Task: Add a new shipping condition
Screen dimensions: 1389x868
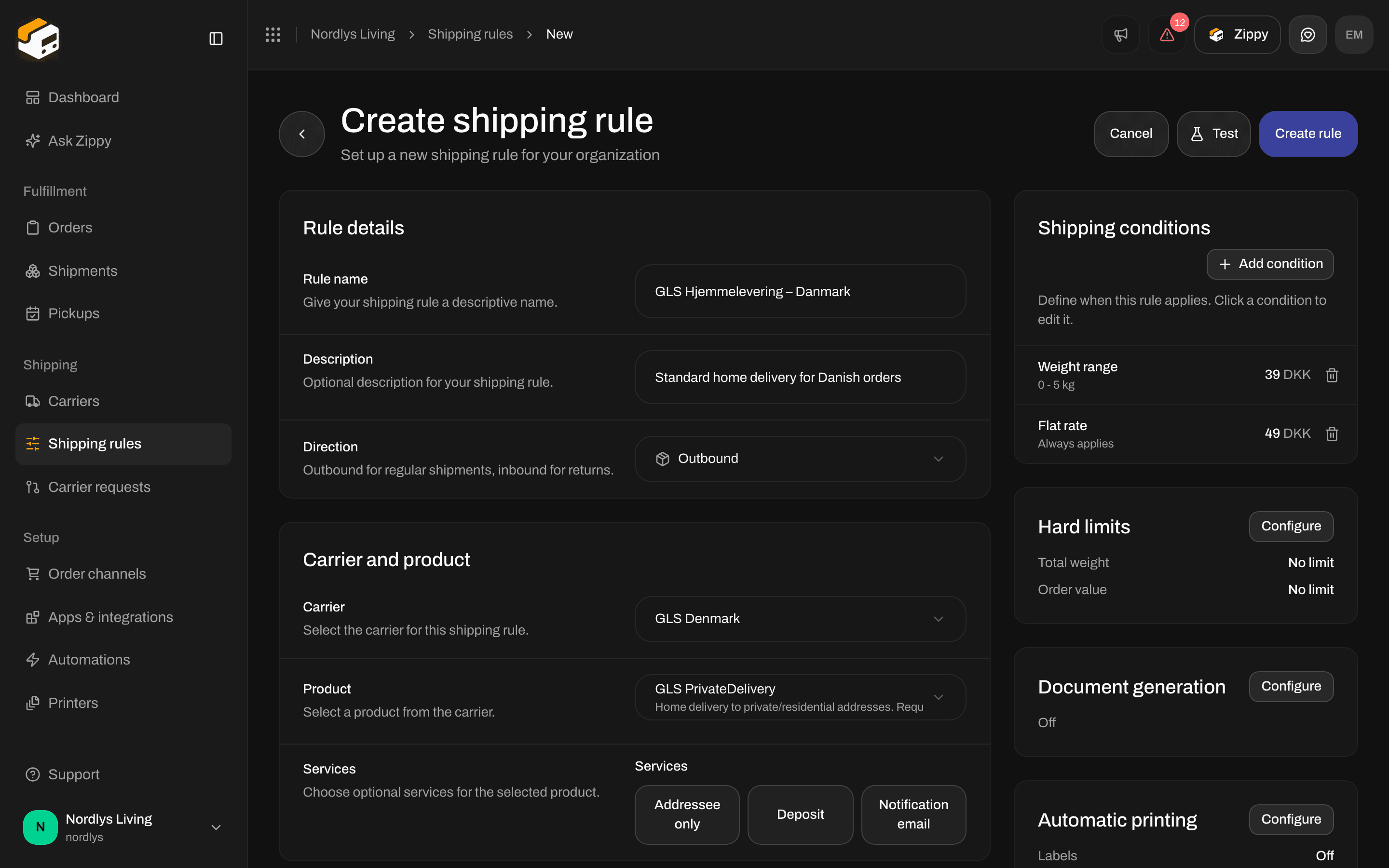Action: [x=1269, y=264]
